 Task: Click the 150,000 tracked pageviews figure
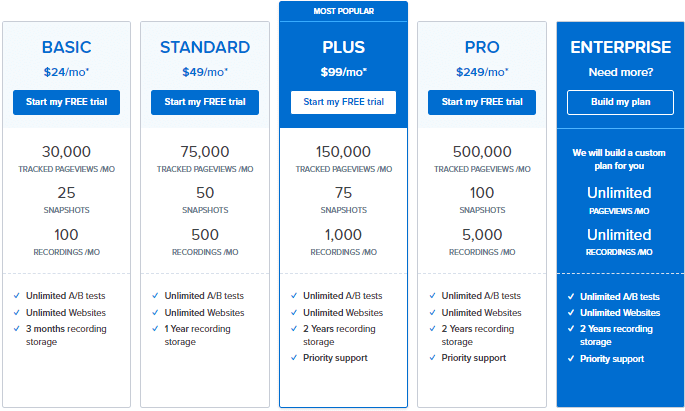tap(343, 152)
